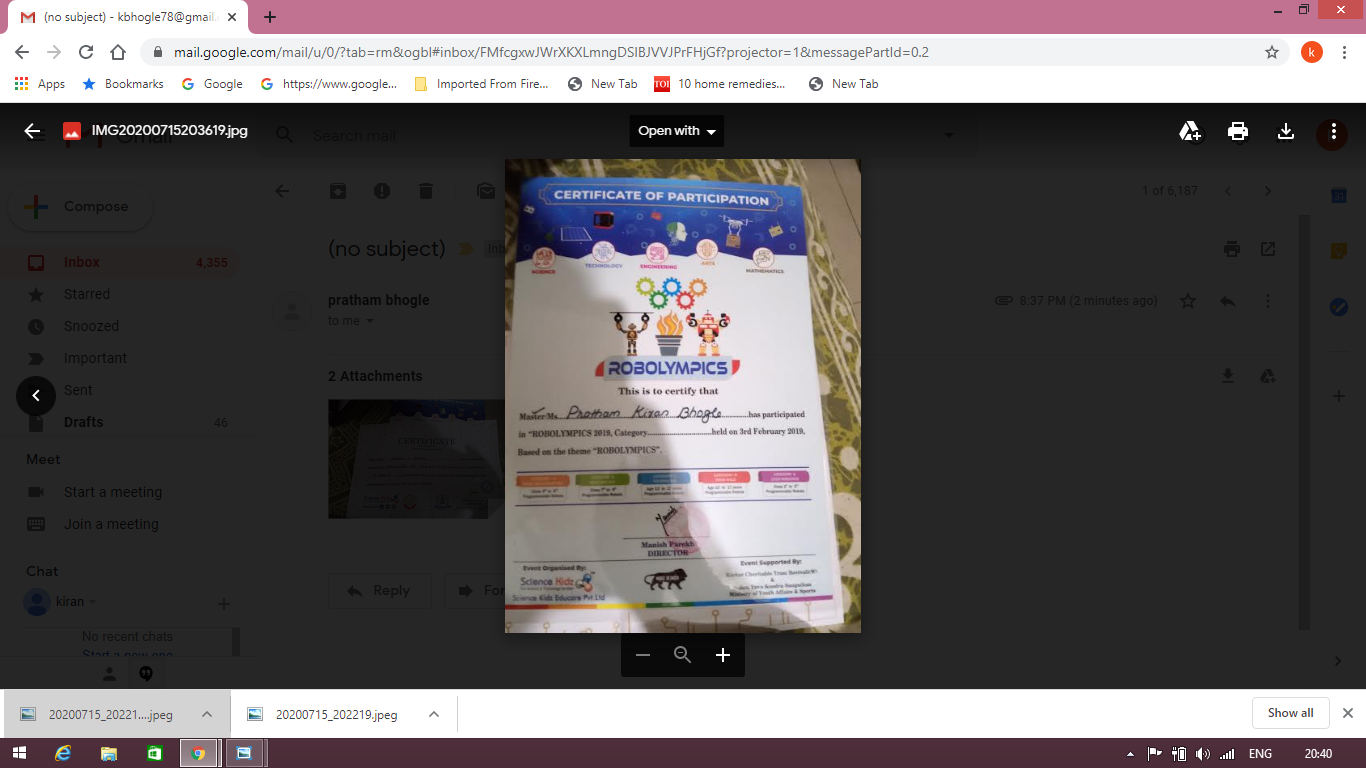The image size is (1366, 768).
Task: Click the certificate image preview
Action: tap(683, 396)
